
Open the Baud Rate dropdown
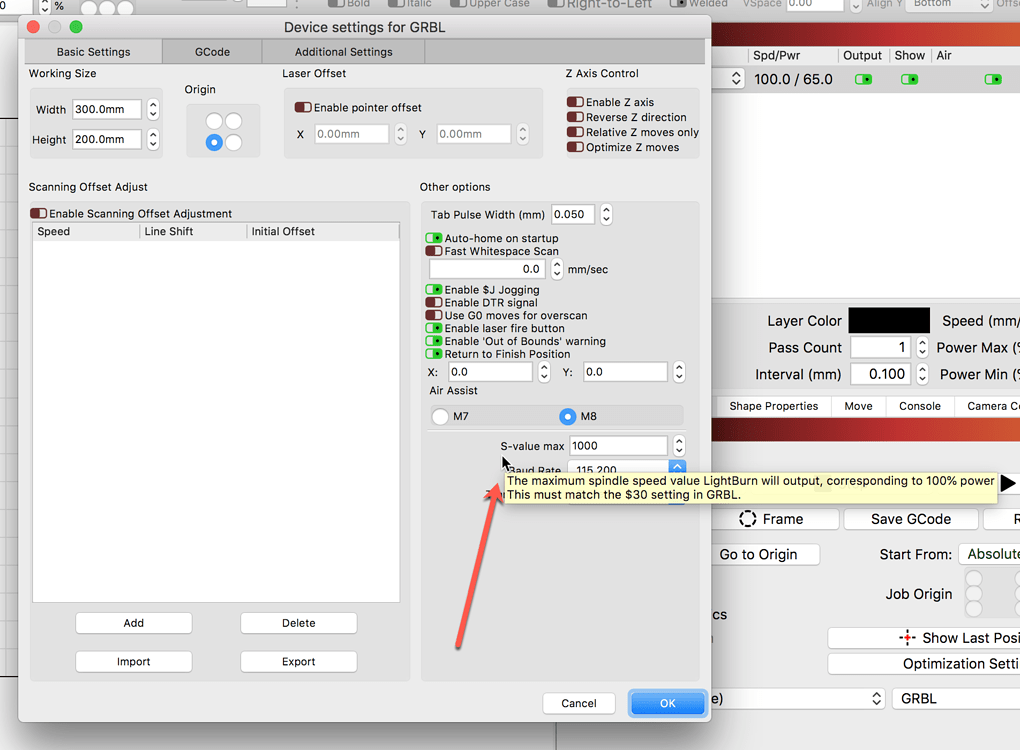click(x=678, y=468)
